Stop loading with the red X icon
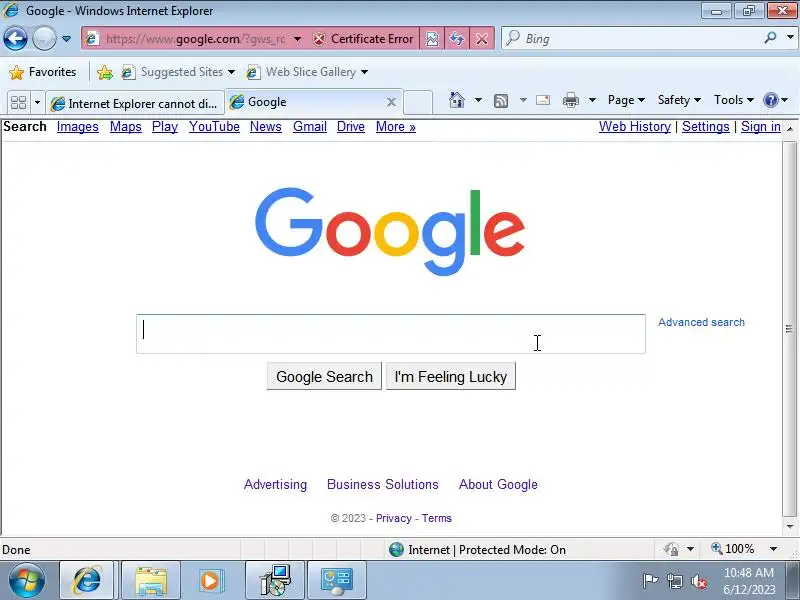The width and height of the screenshot is (800, 600). (482, 39)
